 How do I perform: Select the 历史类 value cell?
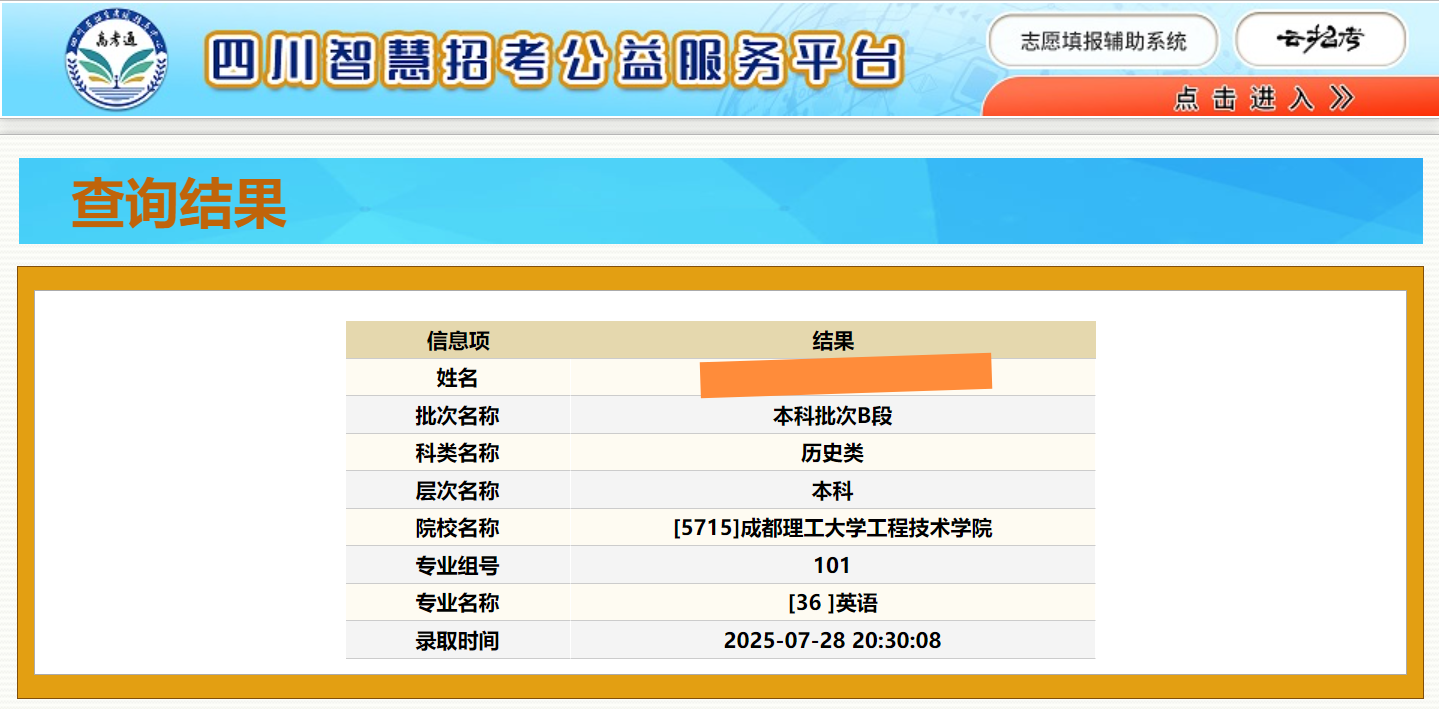coord(833,453)
